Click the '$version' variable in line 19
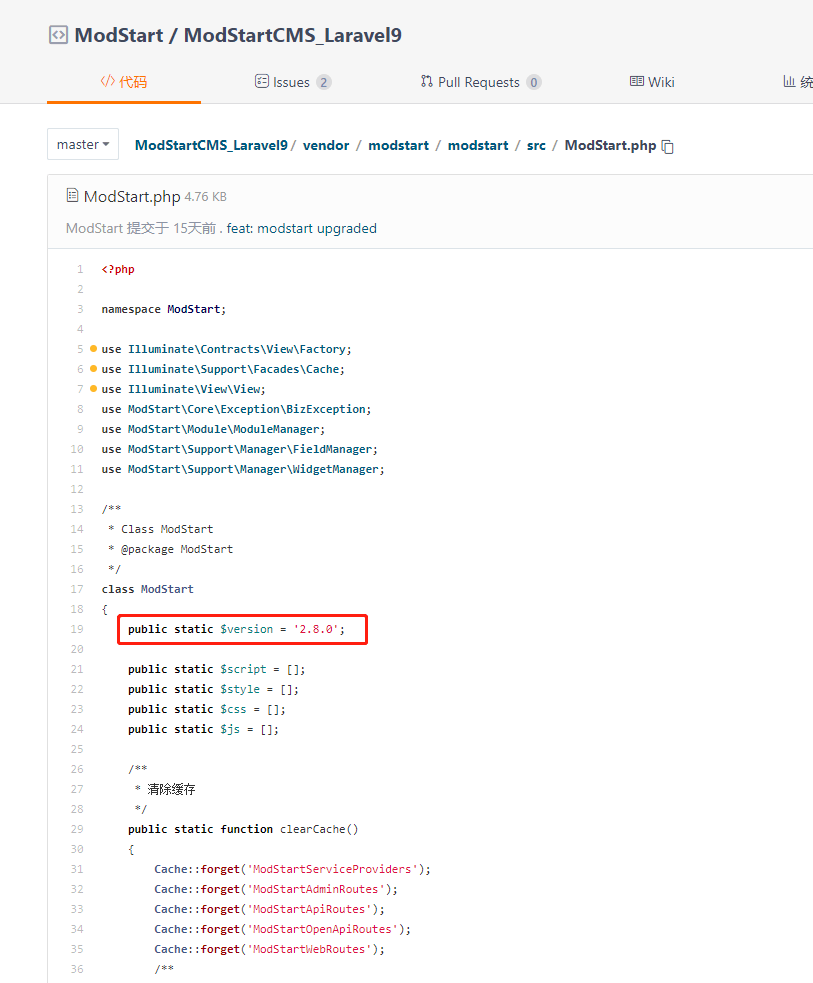 pyautogui.click(x=246, y=629)
